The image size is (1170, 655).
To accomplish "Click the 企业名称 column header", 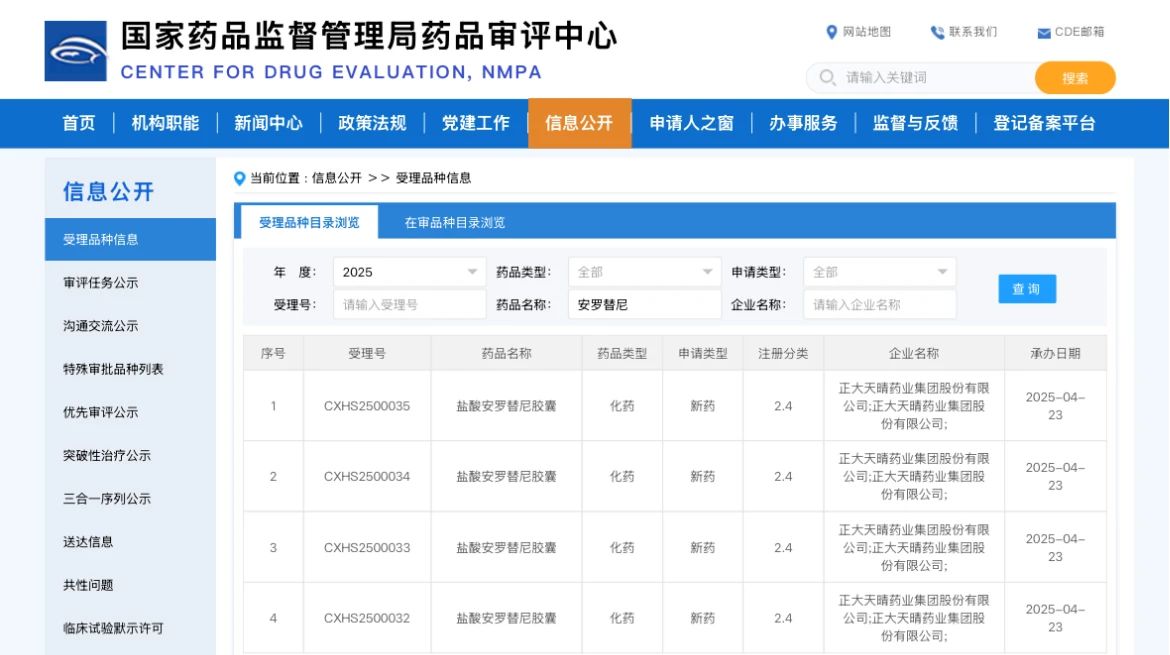I will point(914,354).
